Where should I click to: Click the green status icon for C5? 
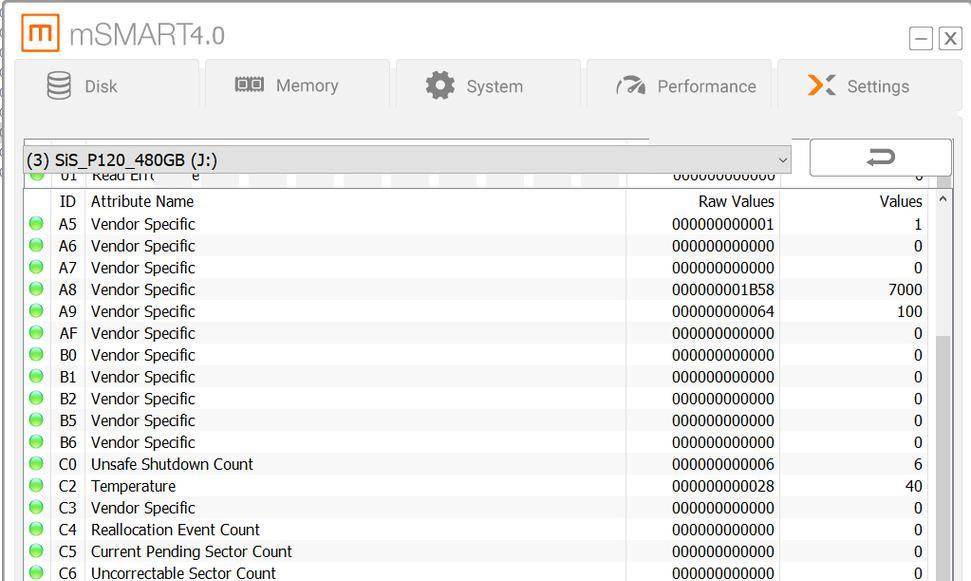37,551
